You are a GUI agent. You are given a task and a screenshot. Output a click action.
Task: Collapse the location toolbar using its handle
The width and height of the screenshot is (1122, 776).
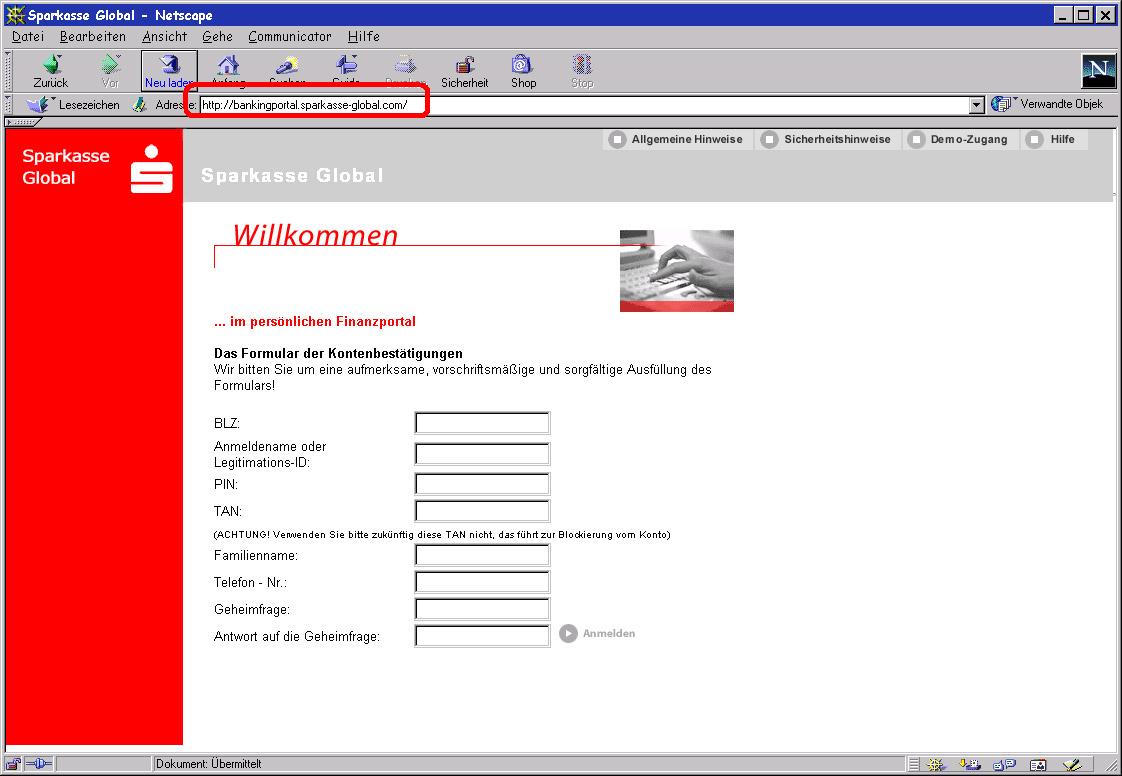tap(9, 105)
